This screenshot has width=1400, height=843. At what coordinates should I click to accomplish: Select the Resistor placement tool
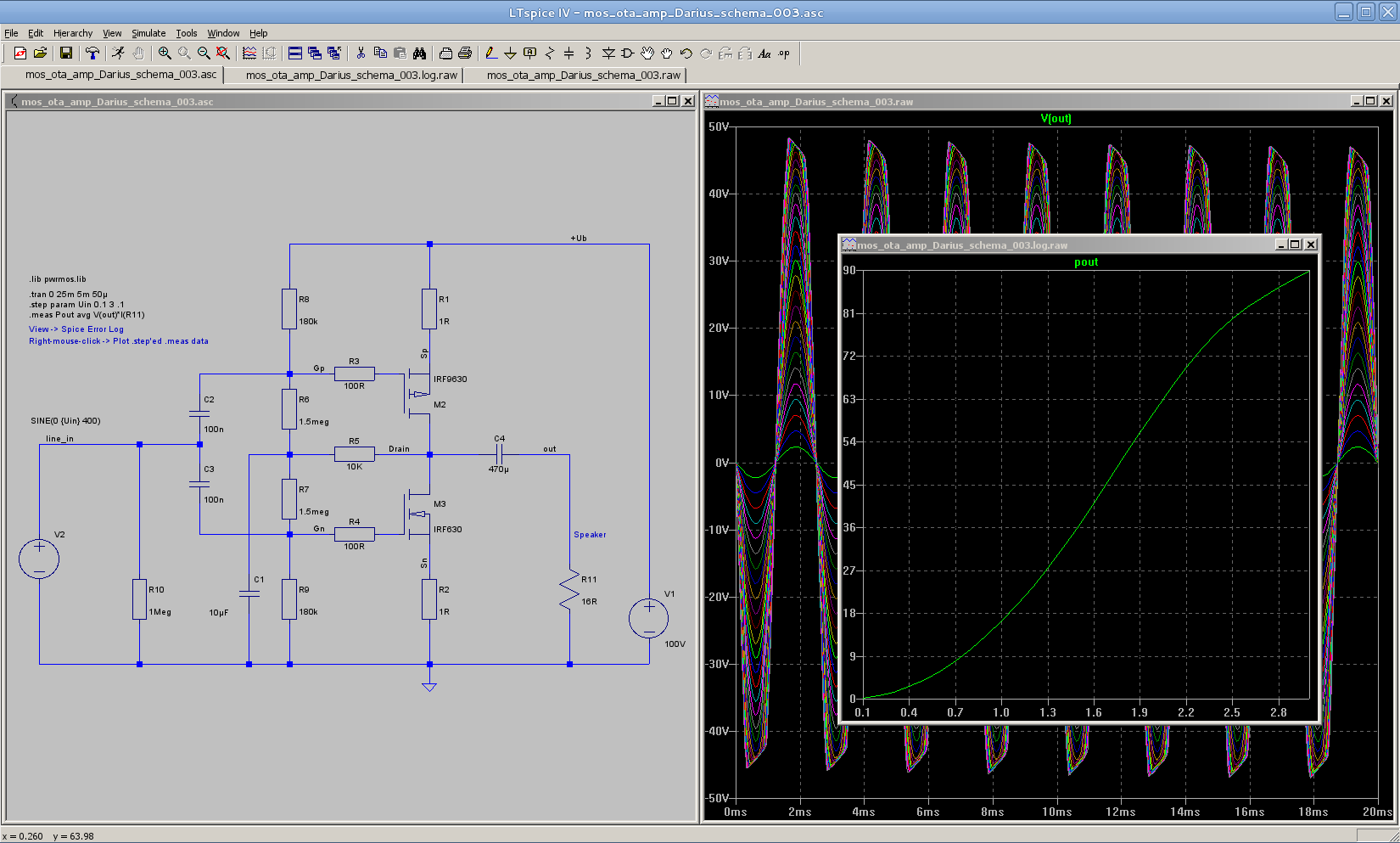click(x=549, y=53)
